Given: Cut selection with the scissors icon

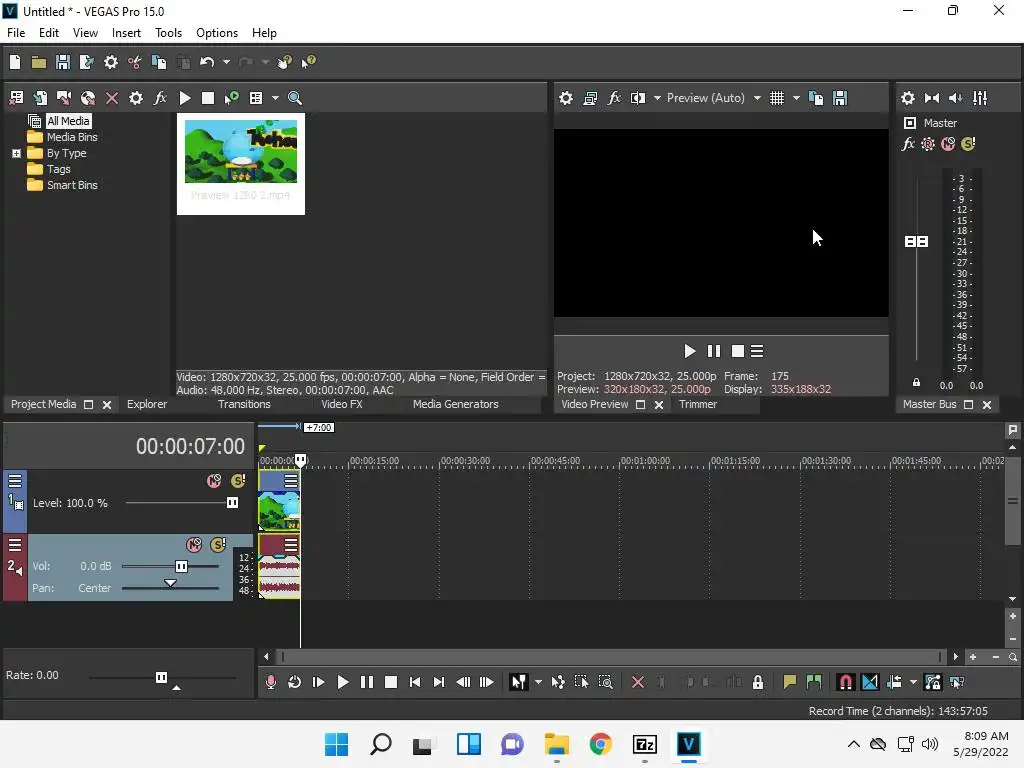Looking at the screenshot, I should tap(135, 62).
